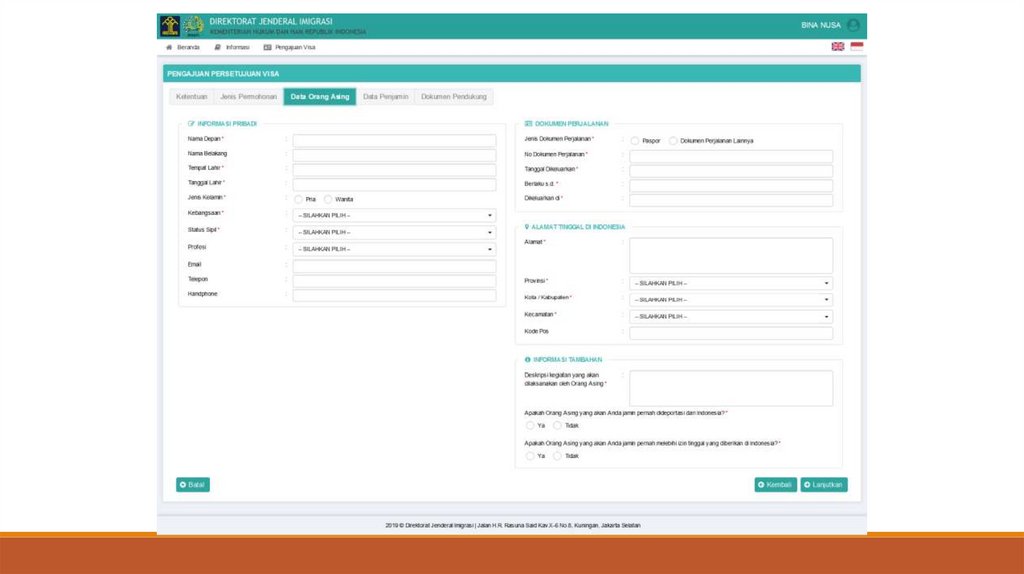Click the Informasi Tambahan info icon
Screen dimensions: 1024x574
pyautogui.click(x=528, y=359)
